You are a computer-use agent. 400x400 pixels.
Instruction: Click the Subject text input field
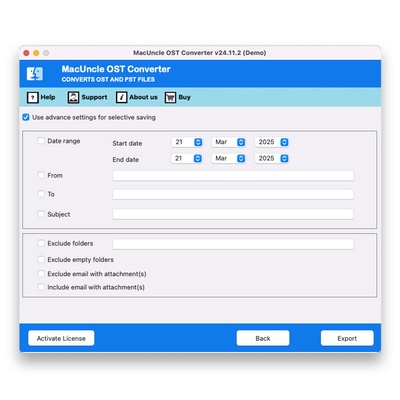pos(233,214)
